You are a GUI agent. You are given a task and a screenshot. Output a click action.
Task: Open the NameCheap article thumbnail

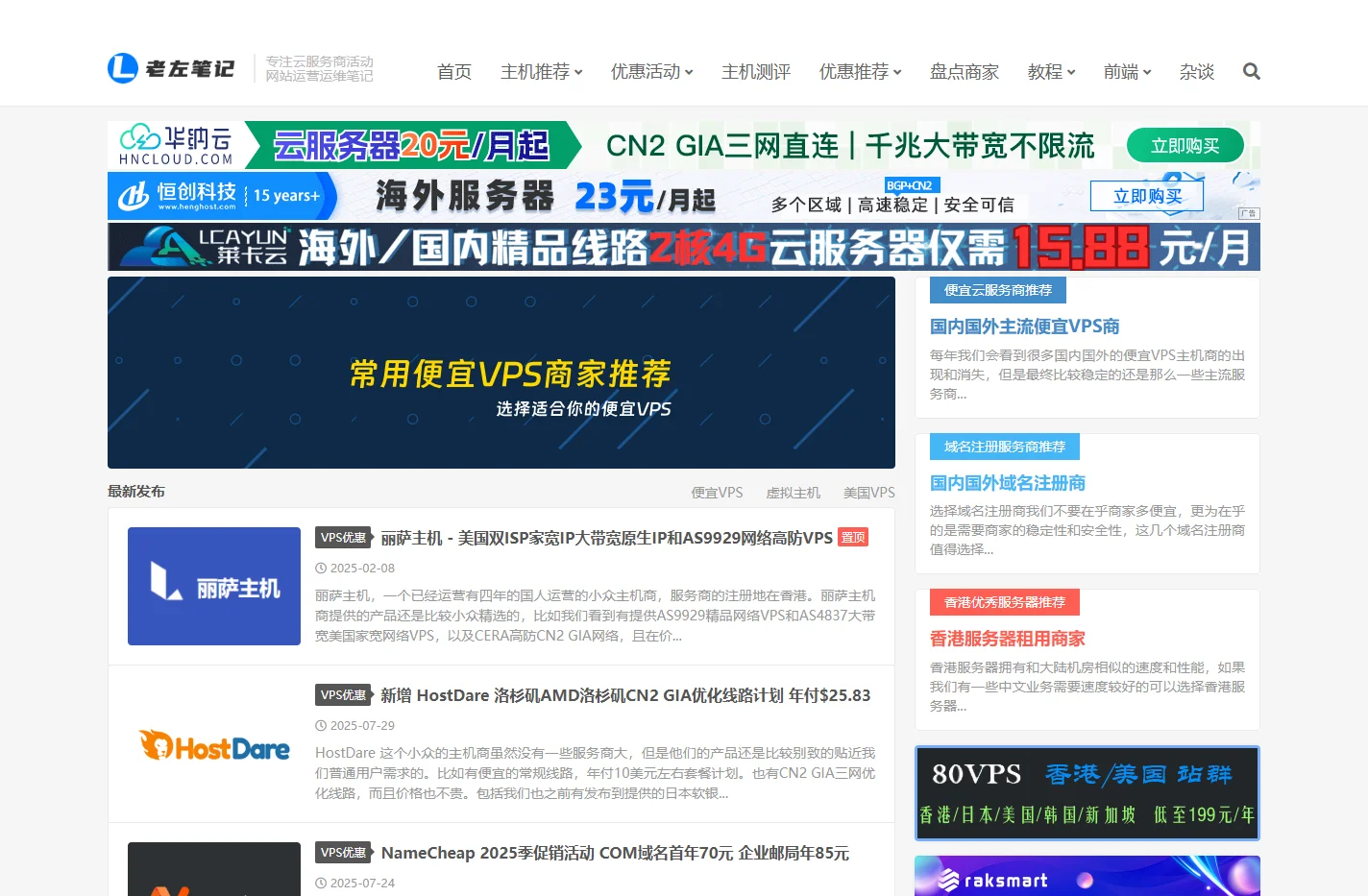[214, 869]
